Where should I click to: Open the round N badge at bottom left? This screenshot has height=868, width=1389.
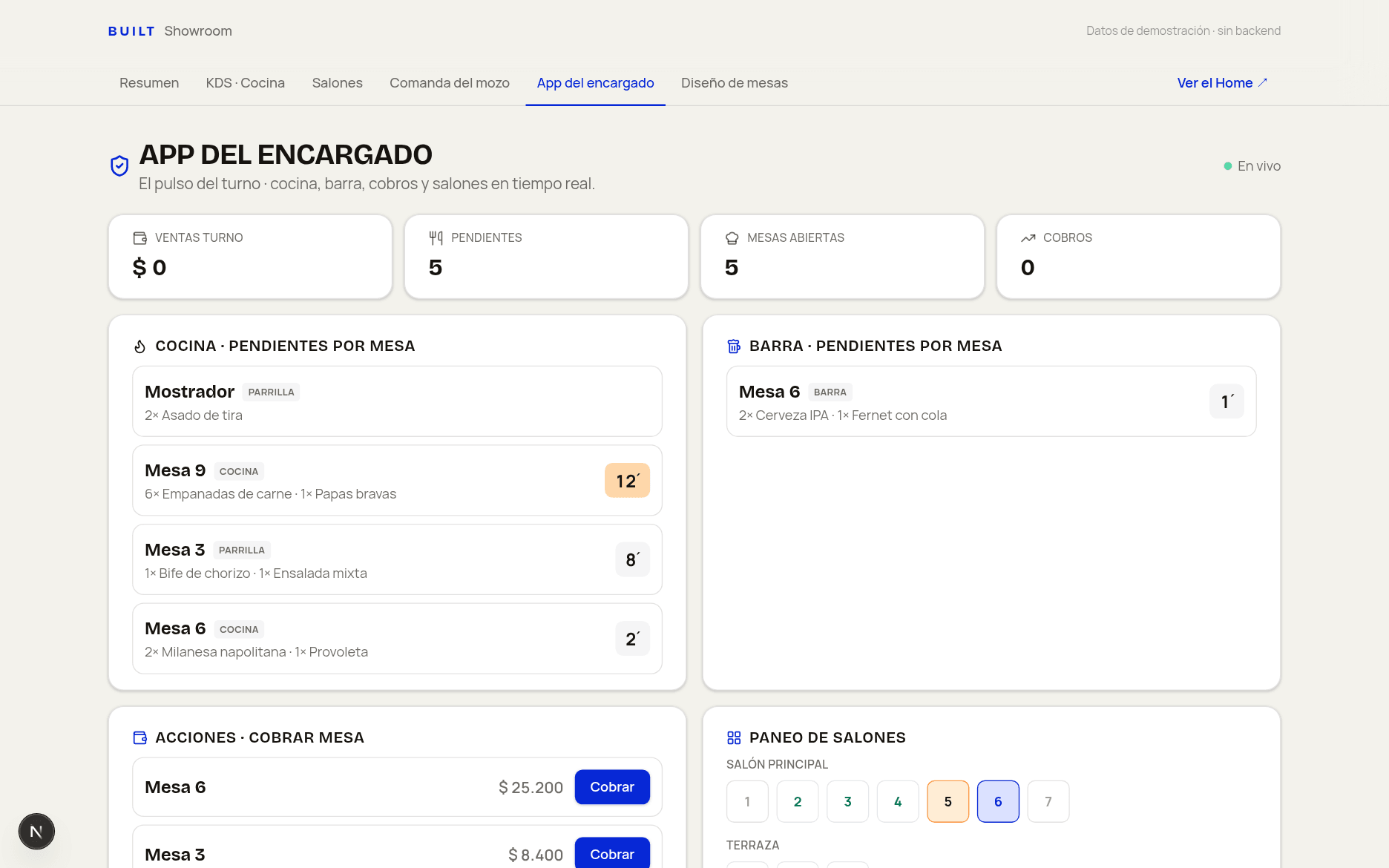pos(36,832)
